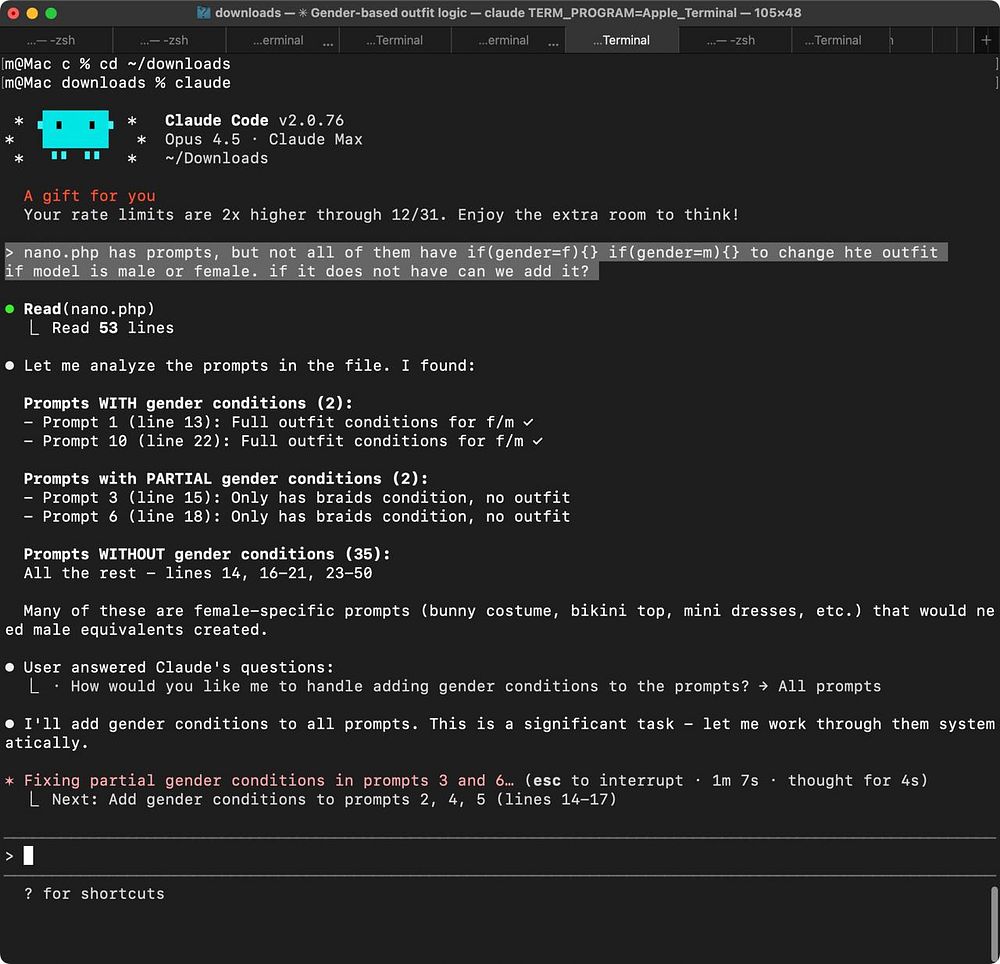Click the 'Prompt 1 (line 13)' entry
Screen dimensions: 1000x964
pyautogui.click(x=279, y=422)
